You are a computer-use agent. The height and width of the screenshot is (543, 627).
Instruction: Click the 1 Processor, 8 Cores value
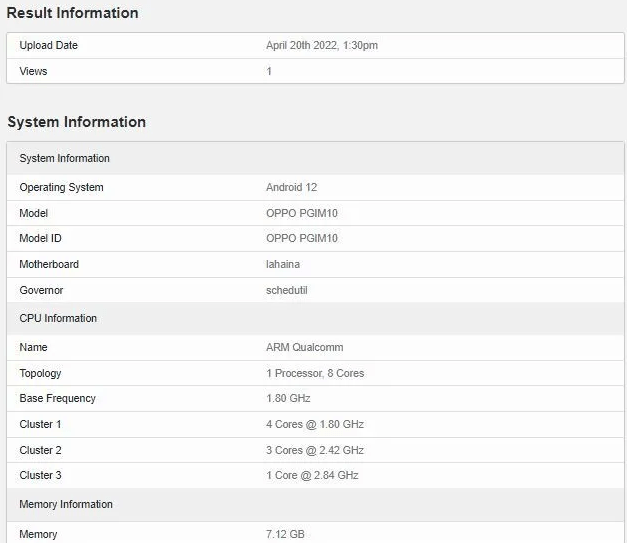click(315, 373)
